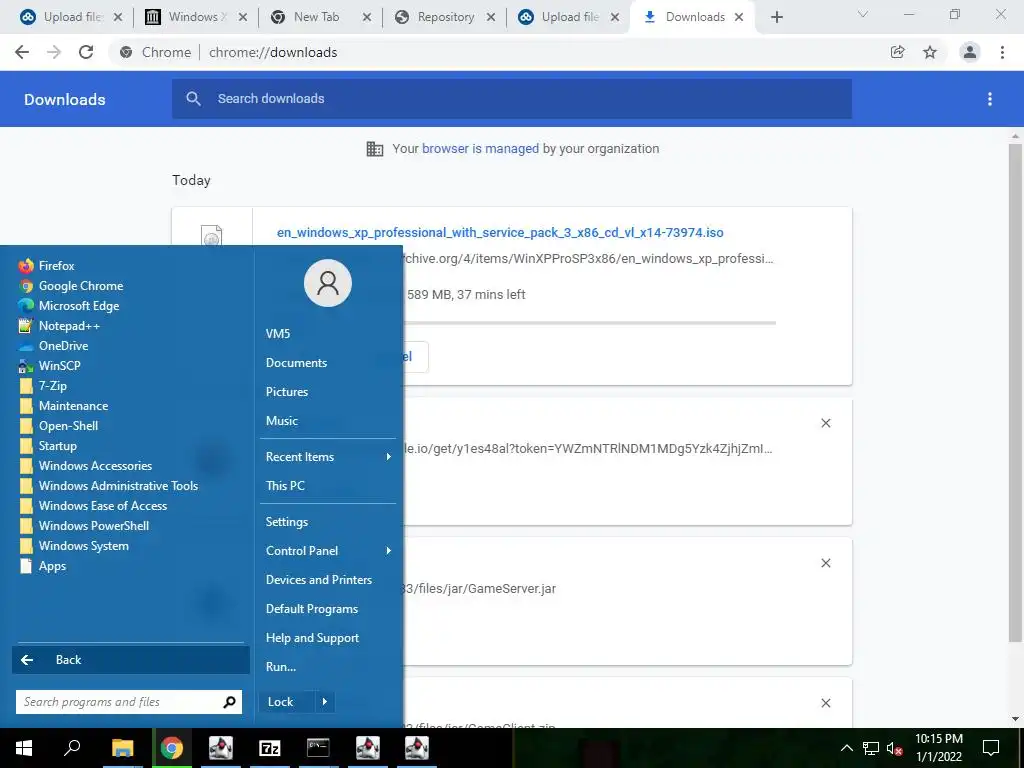
Task: Open Documents from the start menu
Action: 296,362
